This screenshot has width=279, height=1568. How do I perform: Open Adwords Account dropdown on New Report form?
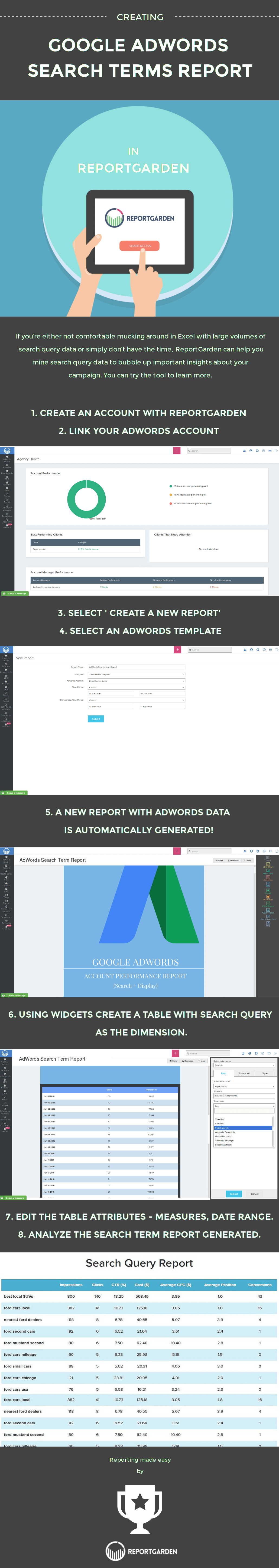coord(137,681)
